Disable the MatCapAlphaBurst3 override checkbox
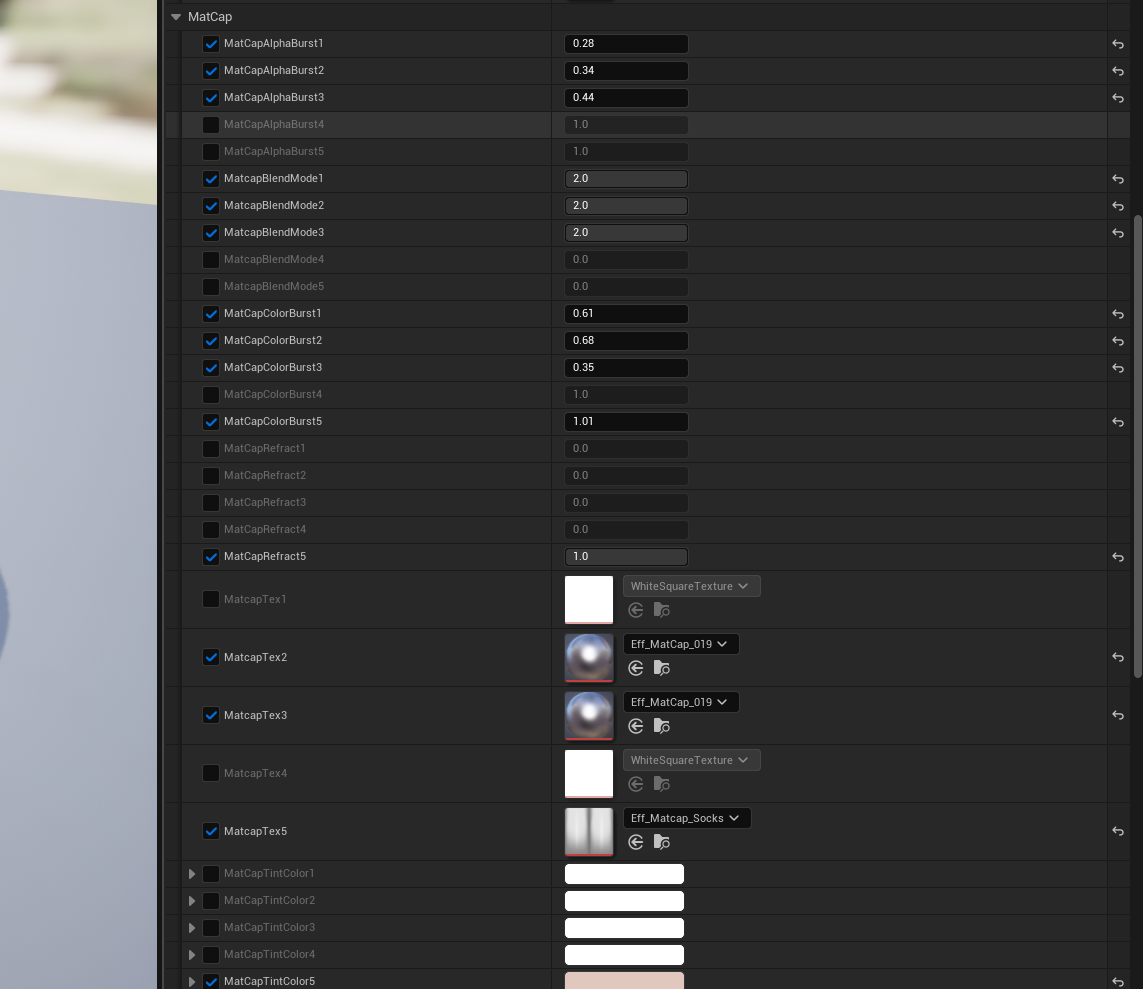Image resolution: width=1143 pixels, height=989 pixels. (x=211, y=98)
